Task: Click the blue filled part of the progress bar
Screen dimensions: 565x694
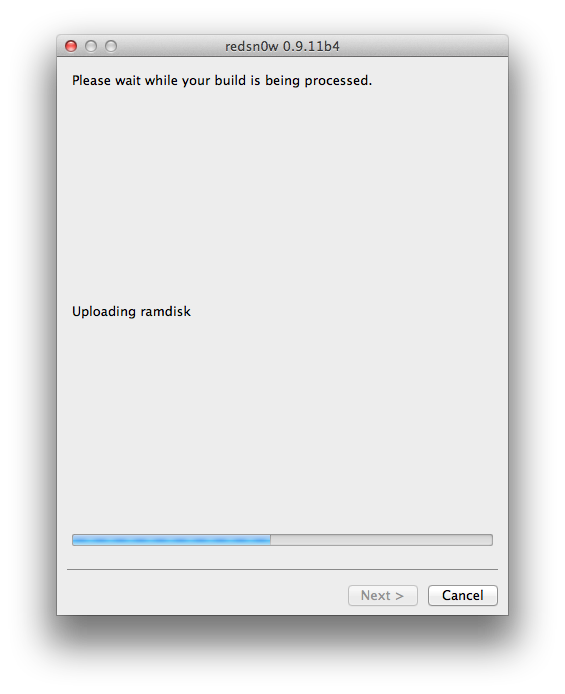Action: point(171,540)
